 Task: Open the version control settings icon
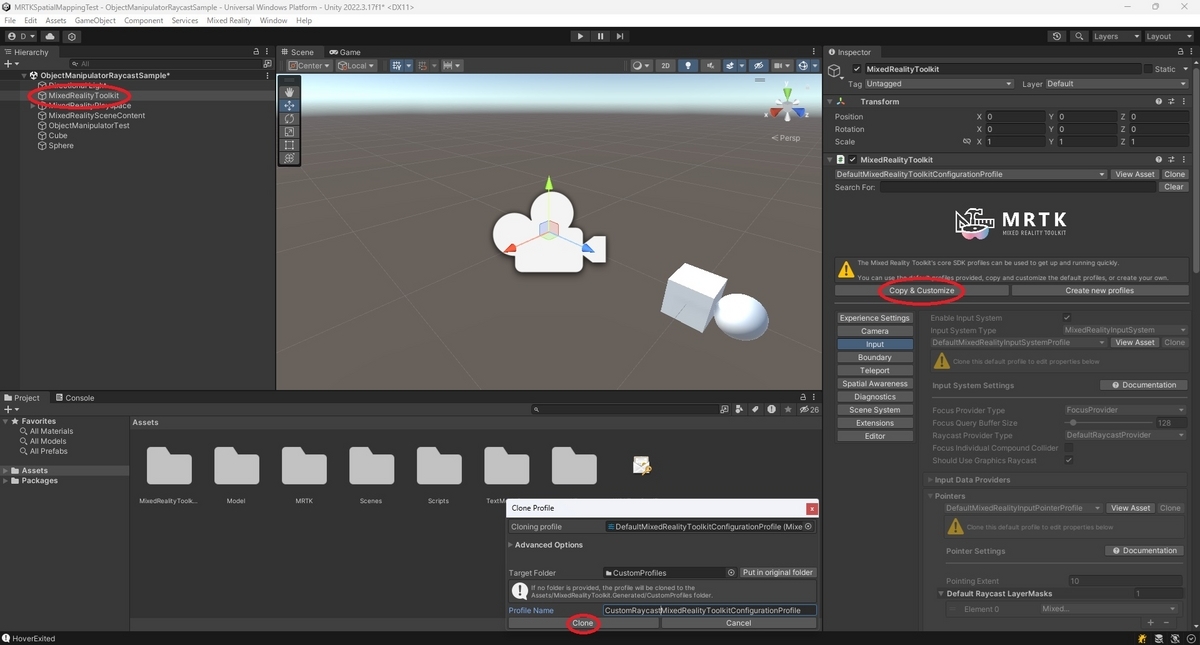click(72, 36)
